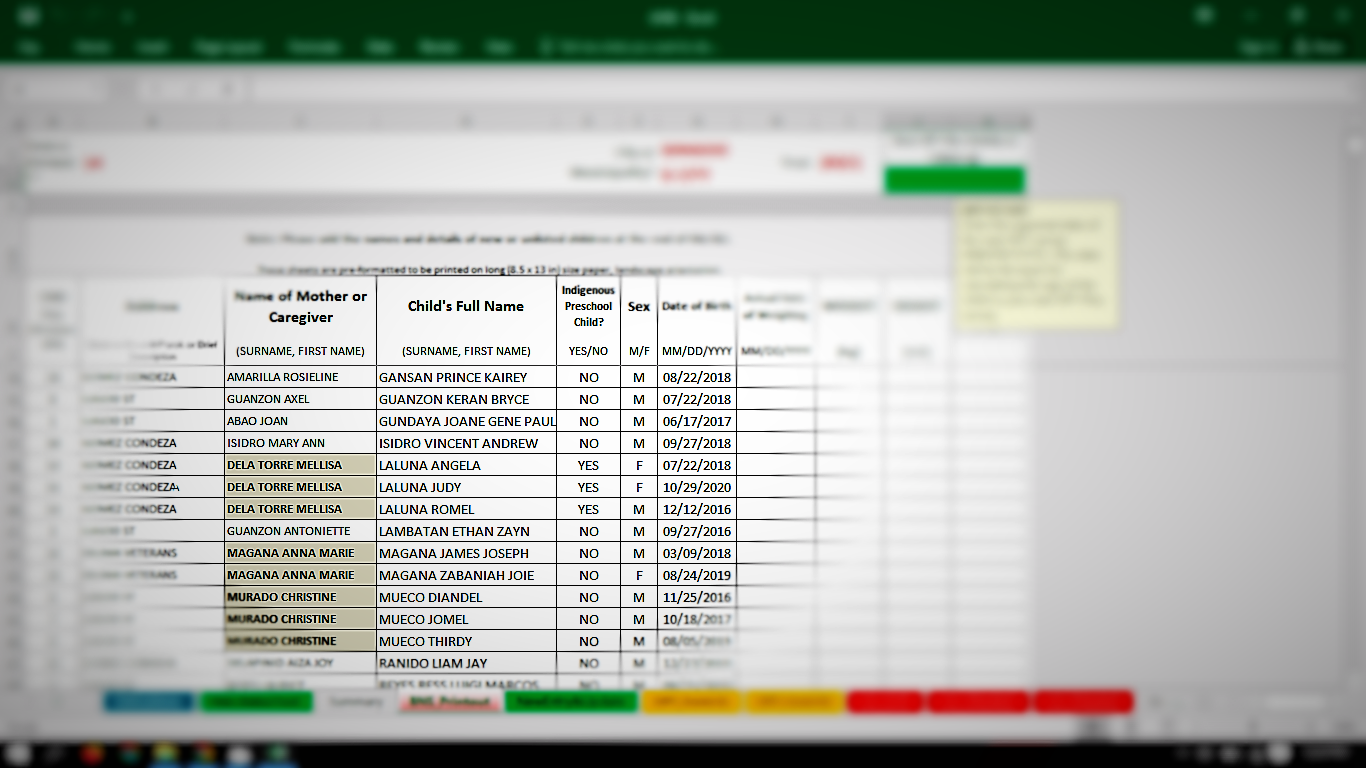
Task: Select 07/22/2018 in the LALUNA ANGELA row
Action: [x=697, y=465]
